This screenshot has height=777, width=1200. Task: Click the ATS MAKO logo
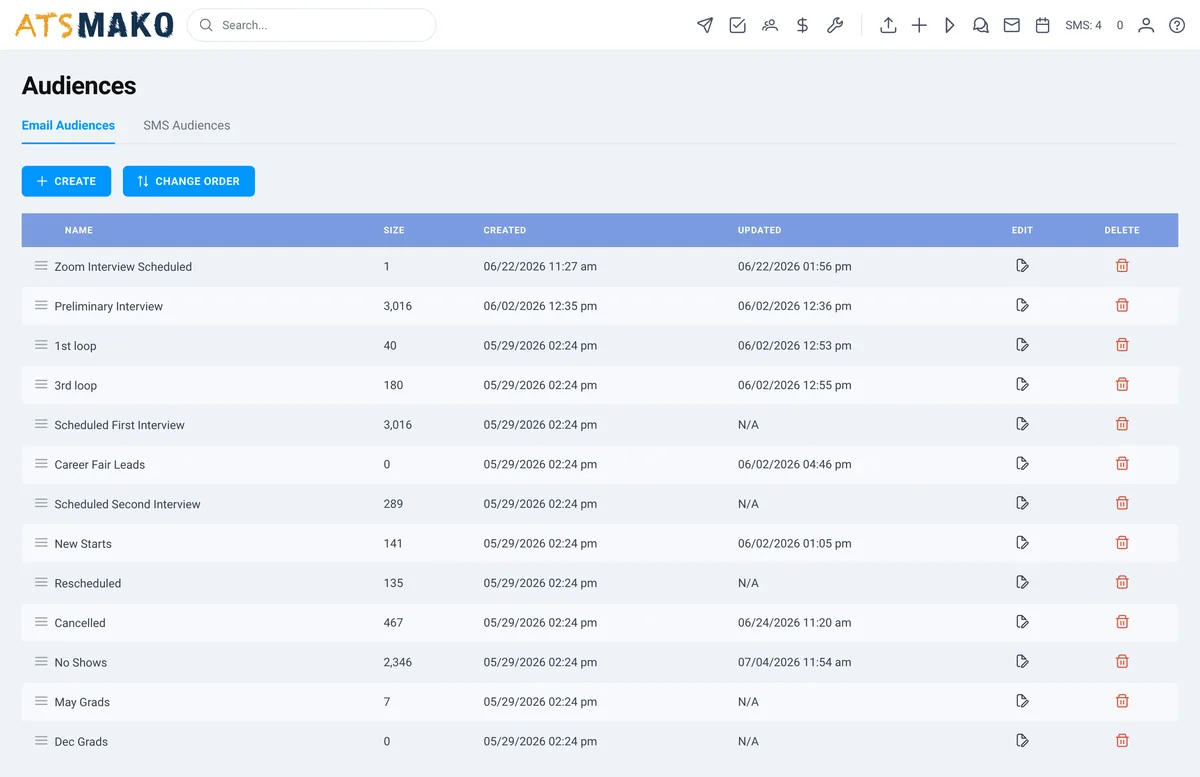coord(94,25)
